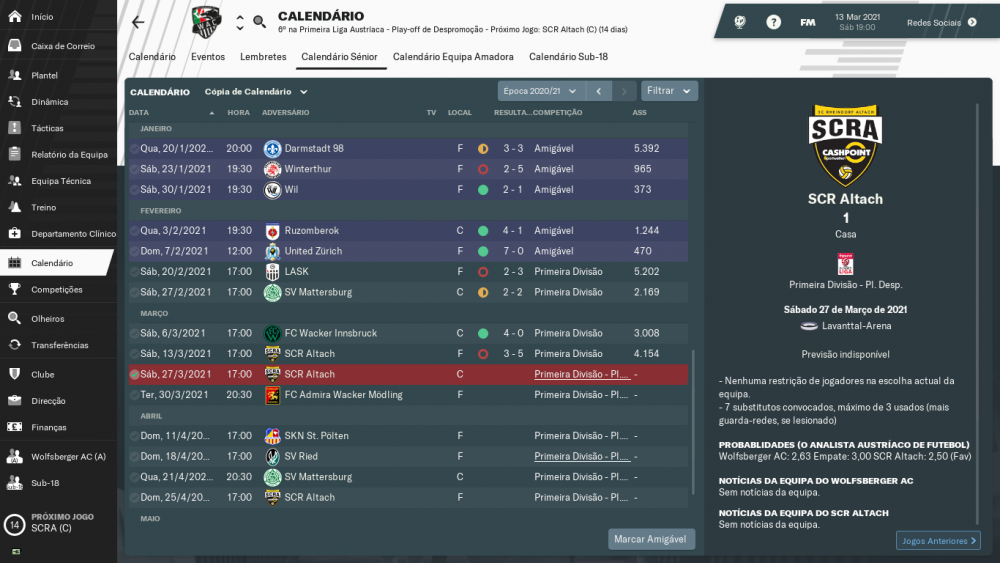Click the help question mark icon

pos(773,22)
